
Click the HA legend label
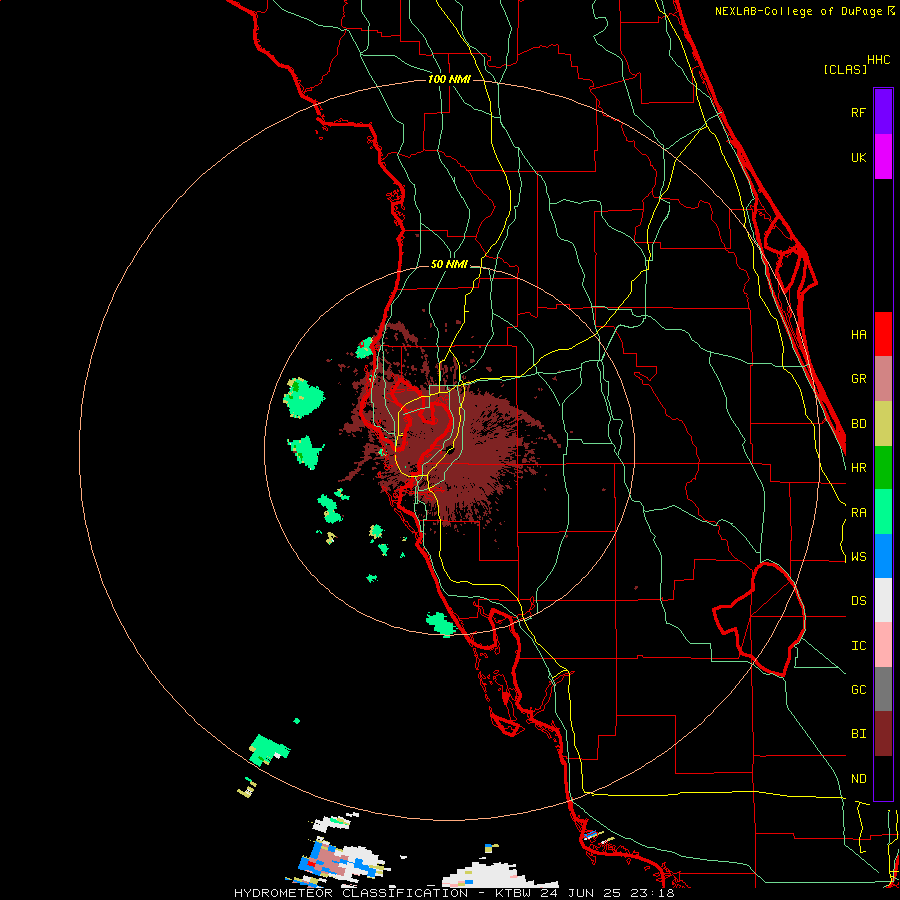click(858, 335)
